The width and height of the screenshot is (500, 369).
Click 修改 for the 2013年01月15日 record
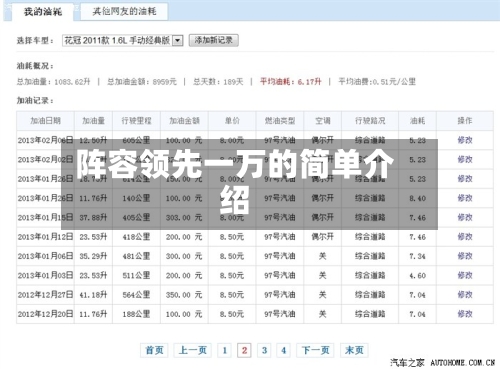click(x=465, y=217)
